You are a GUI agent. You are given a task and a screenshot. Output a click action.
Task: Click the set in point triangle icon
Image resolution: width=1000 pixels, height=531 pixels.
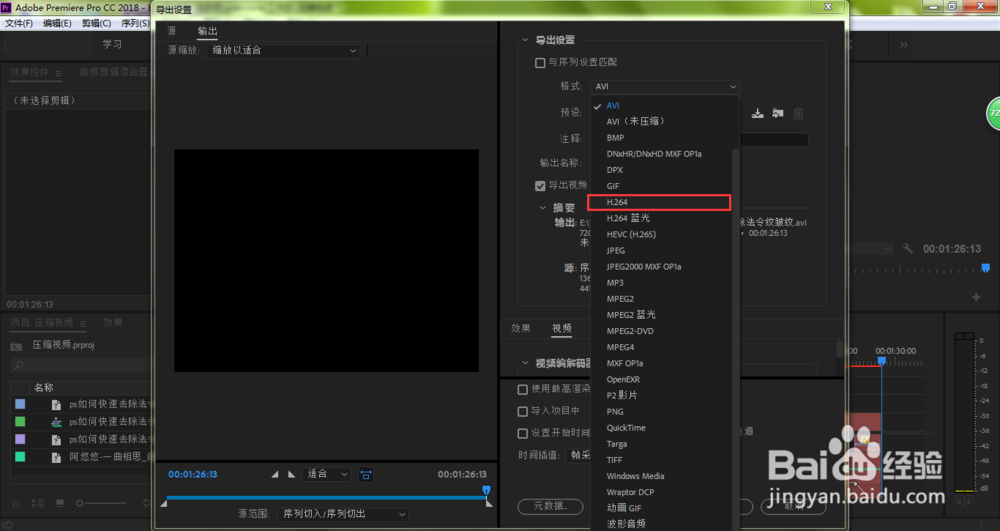(275, 474)
